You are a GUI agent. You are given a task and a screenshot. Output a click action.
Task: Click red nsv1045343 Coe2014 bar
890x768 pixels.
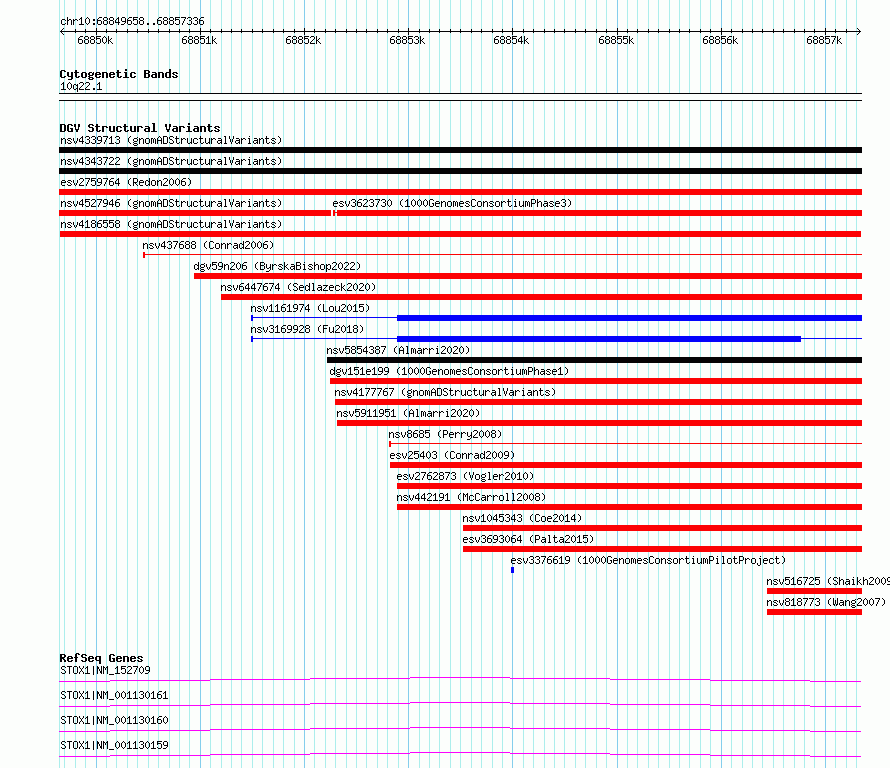[662, 528]
